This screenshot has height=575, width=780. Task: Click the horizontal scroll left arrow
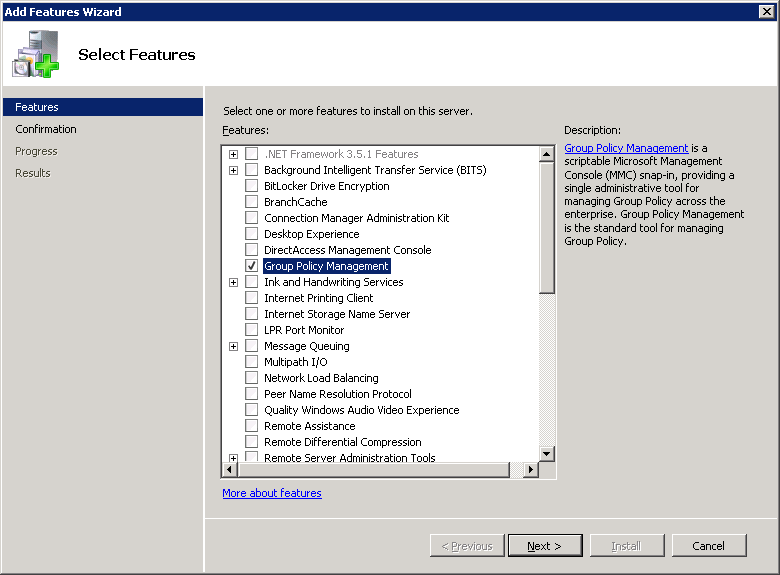pos(229,469)
